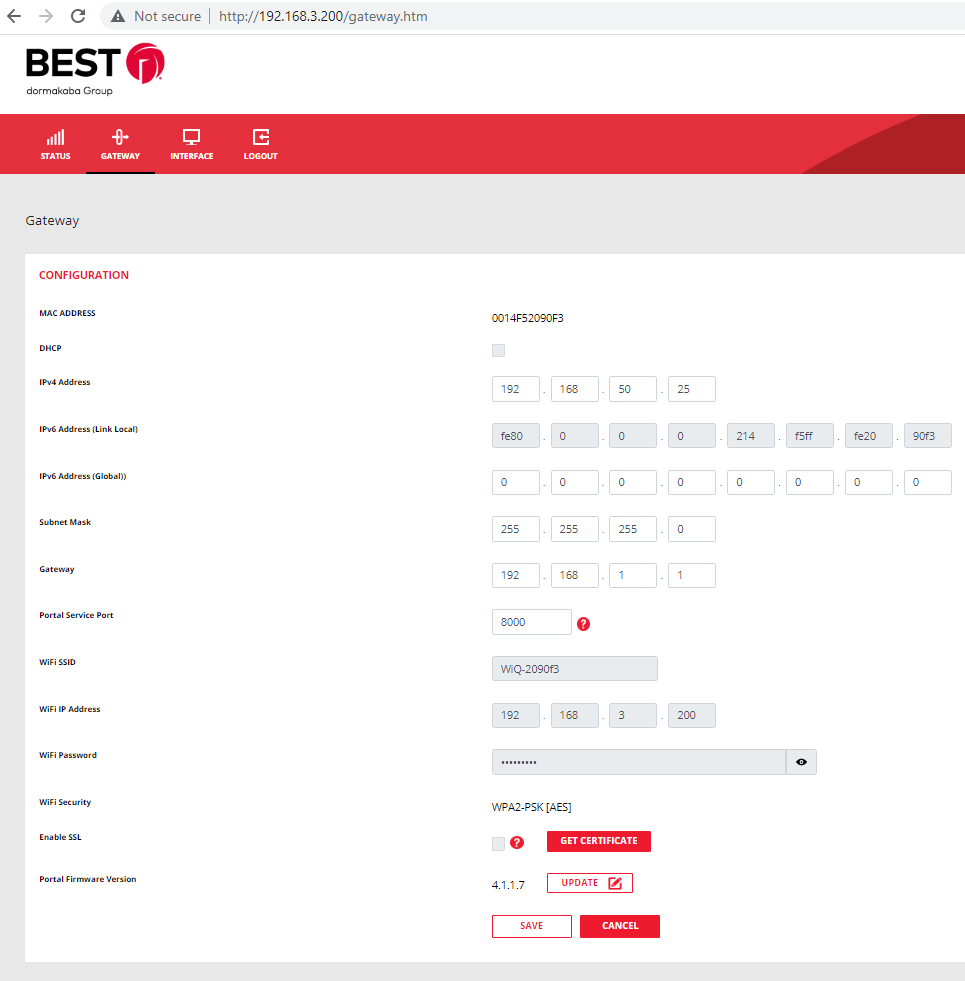Select the last Gateway octet field
The image size is (965, 981).
pyautogui.click(x=691, y=575)
